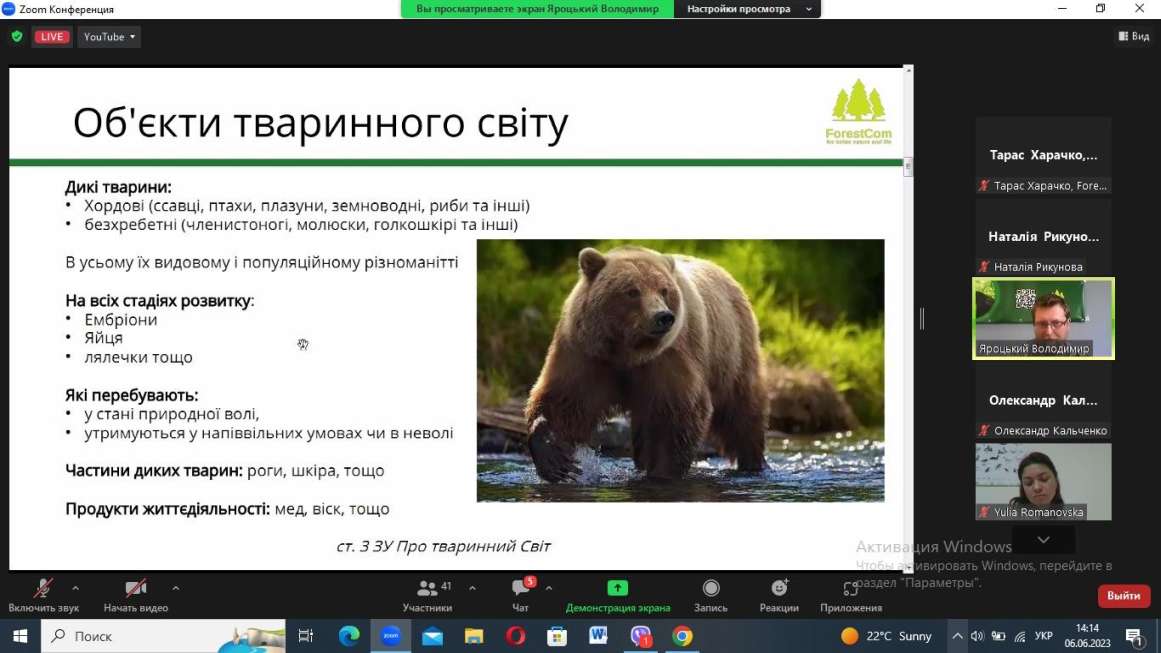Open Windows Start menu

(20, 636)
